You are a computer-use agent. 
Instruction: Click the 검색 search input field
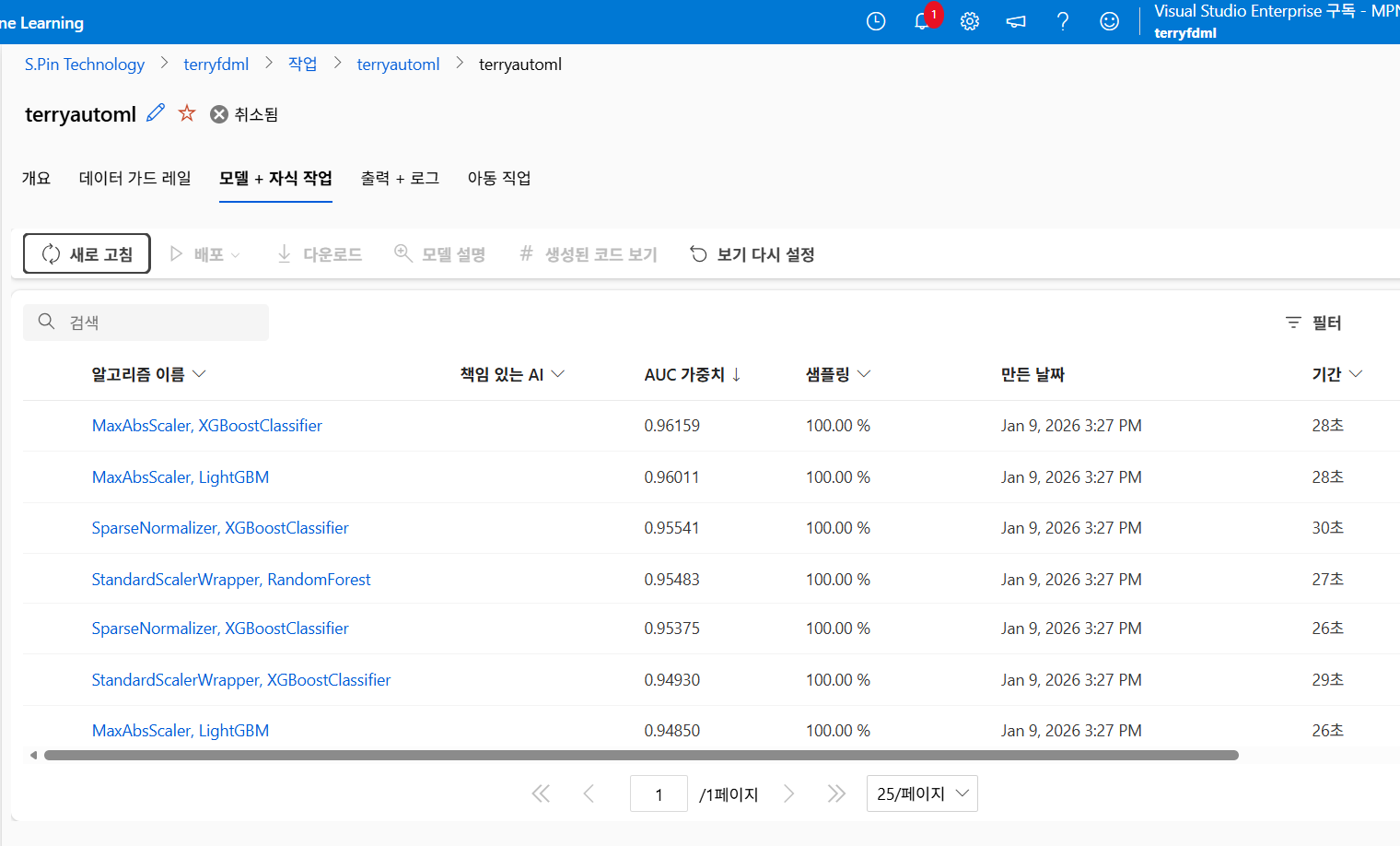coord(145,322)
